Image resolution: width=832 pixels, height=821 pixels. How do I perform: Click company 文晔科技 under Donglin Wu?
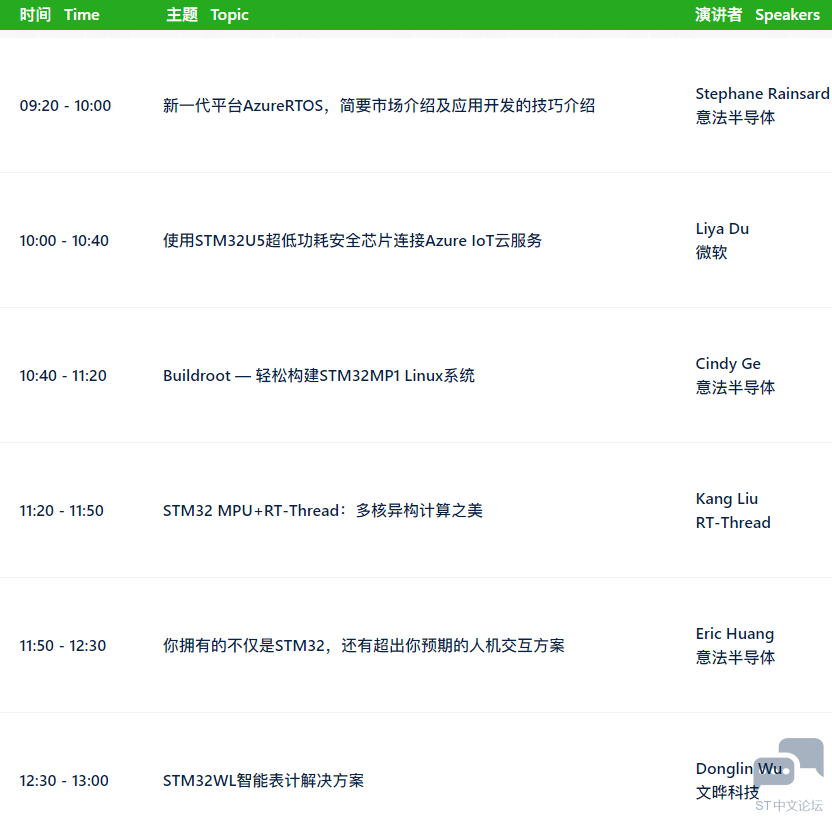coord(727,792)
